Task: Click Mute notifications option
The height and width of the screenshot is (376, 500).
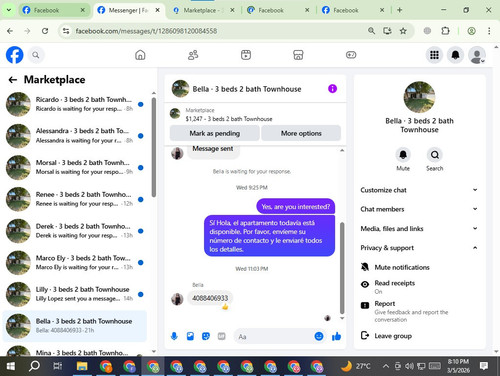Action: [x=420, y=267]
